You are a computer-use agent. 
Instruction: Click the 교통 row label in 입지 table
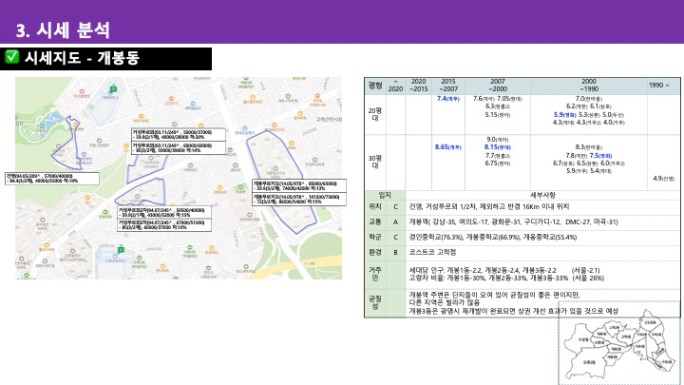375,222
